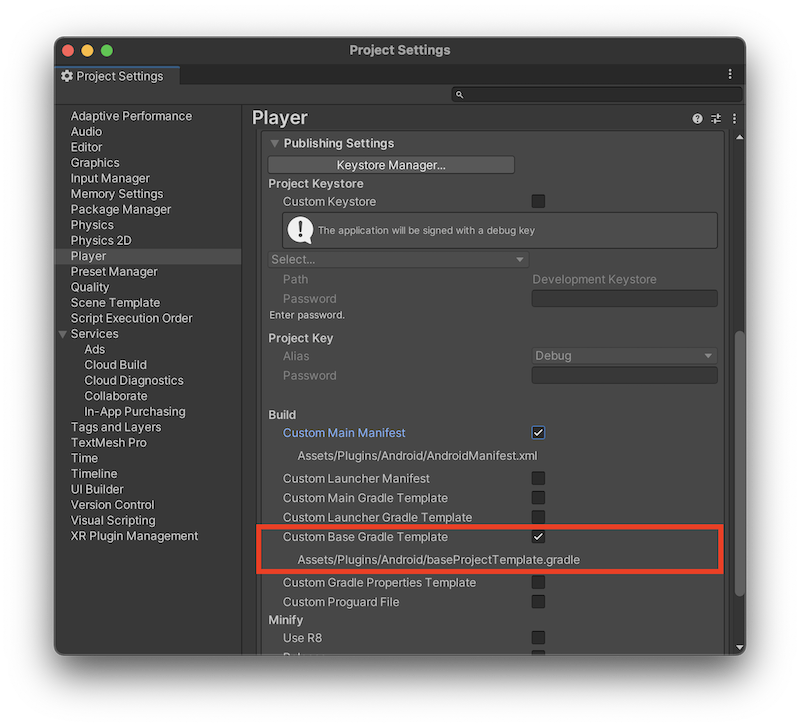This screenshot has height=727, width=800.
Task: Click the help question mark icon
Action: pyautogui.click(x=697, y=118)
